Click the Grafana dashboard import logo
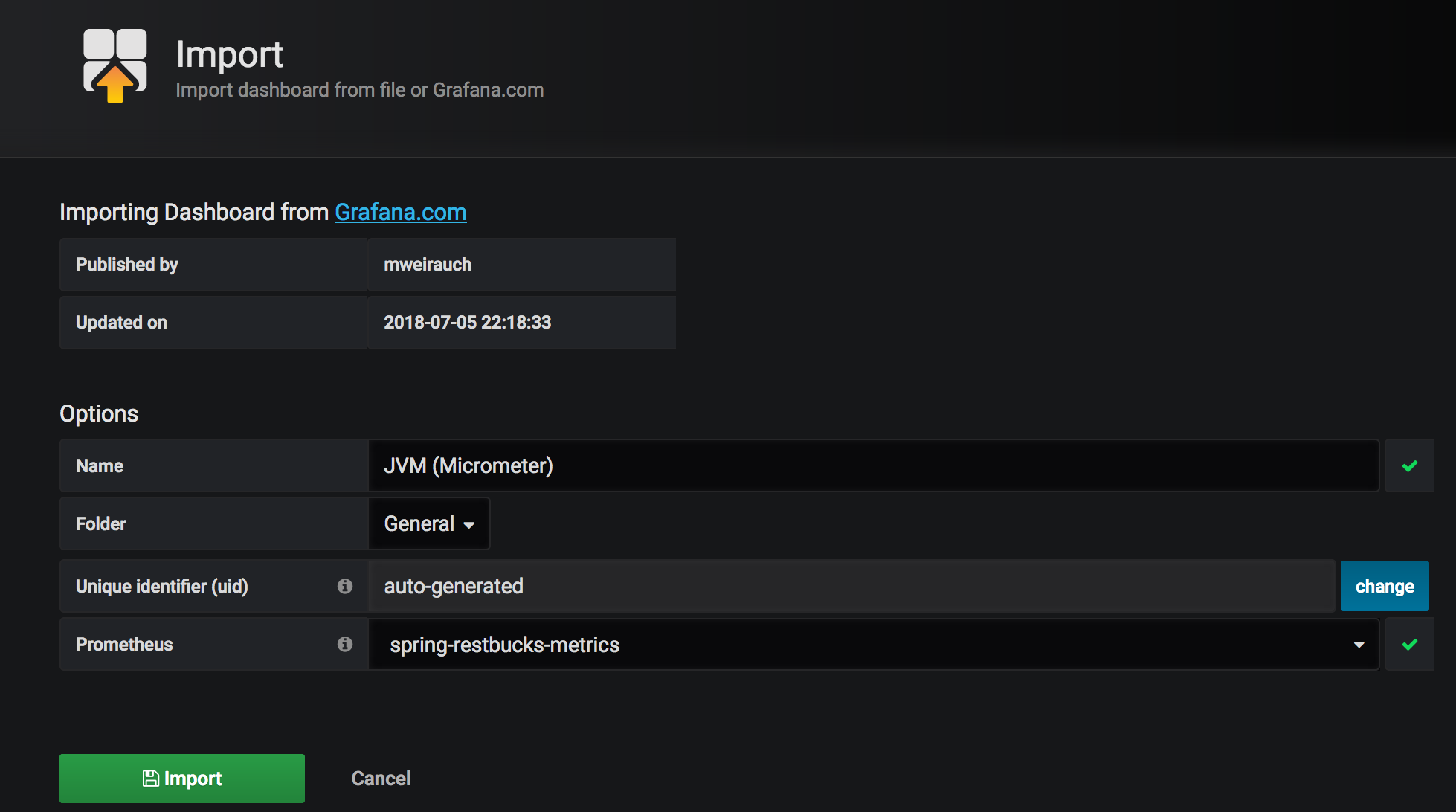This screenshot has width=1456, height=812. coord(115,65)
